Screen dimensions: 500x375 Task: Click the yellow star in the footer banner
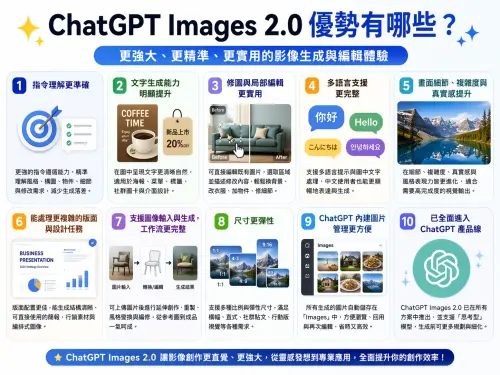tap(58, 358)
